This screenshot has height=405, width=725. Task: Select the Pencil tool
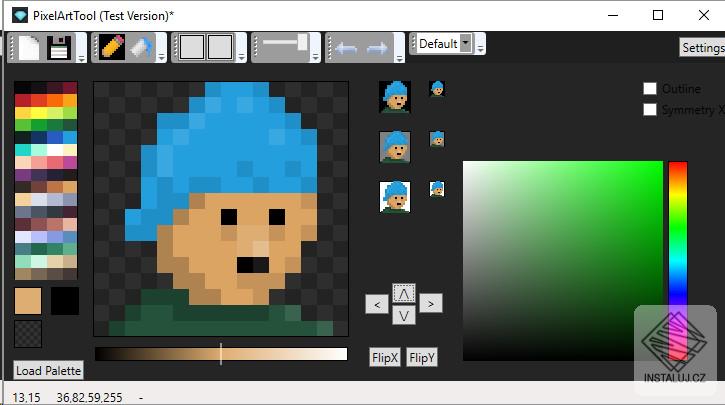(112, 47)
